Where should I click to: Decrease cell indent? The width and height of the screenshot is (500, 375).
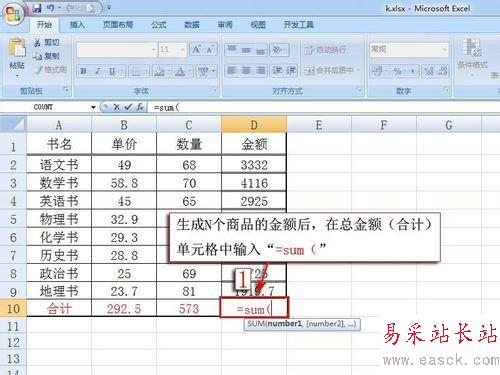click(277, 71)
